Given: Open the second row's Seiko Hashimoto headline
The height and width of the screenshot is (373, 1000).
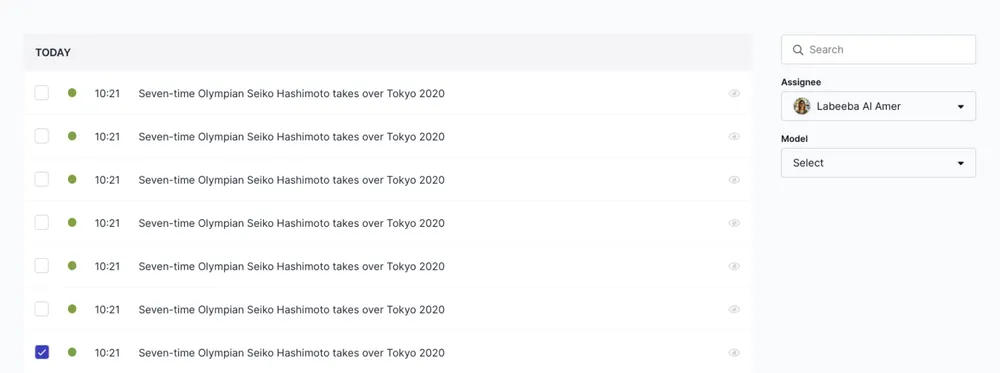Looking at the screenshot, I should pos(291,136).
